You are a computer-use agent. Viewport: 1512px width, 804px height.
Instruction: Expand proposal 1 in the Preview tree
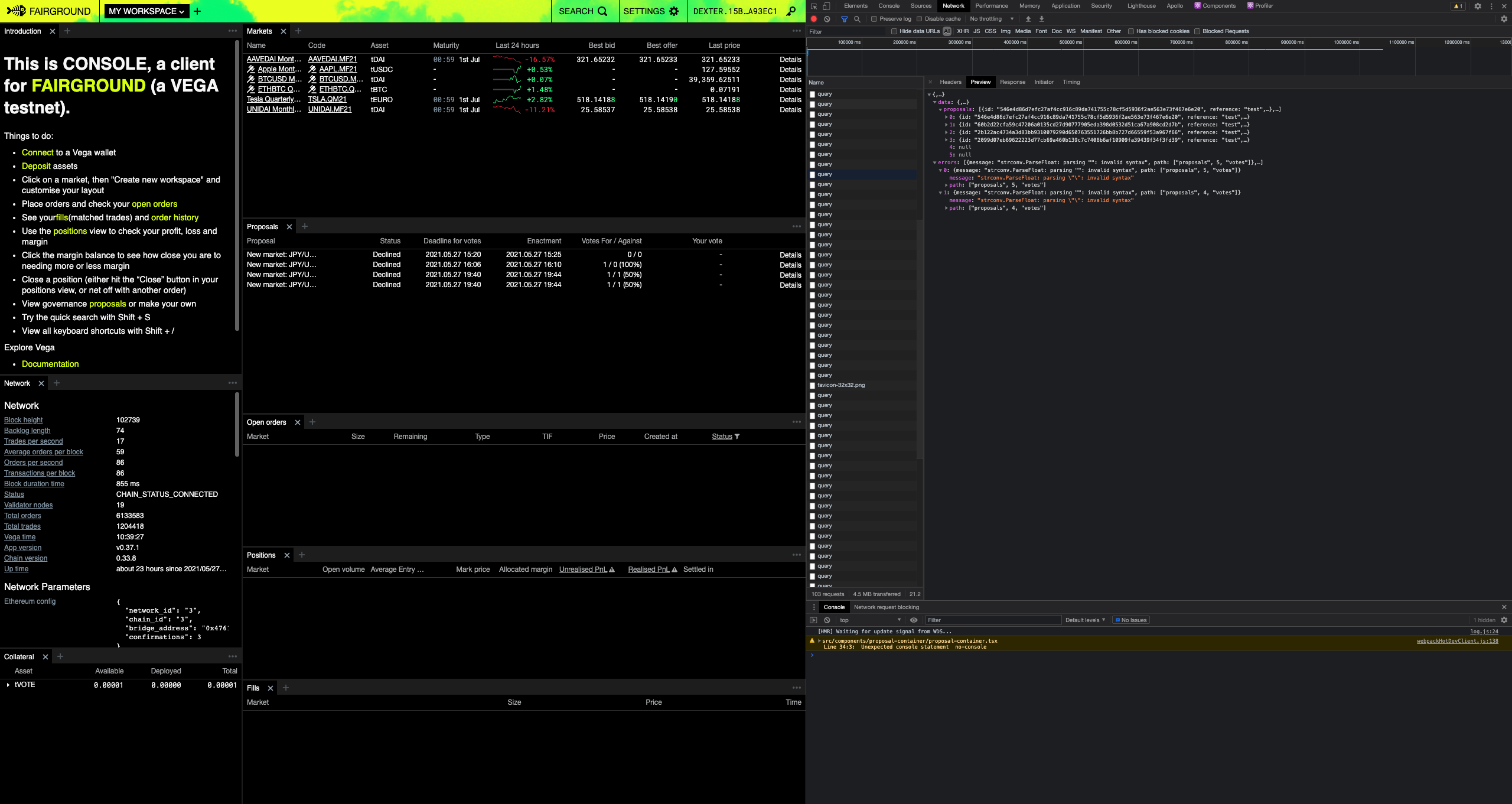point(947,125)
